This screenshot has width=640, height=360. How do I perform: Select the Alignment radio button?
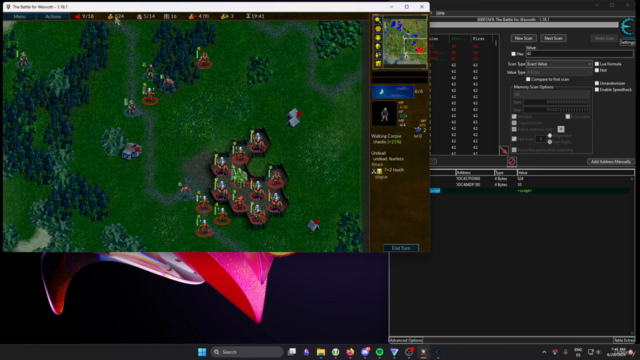coord(550,136)
